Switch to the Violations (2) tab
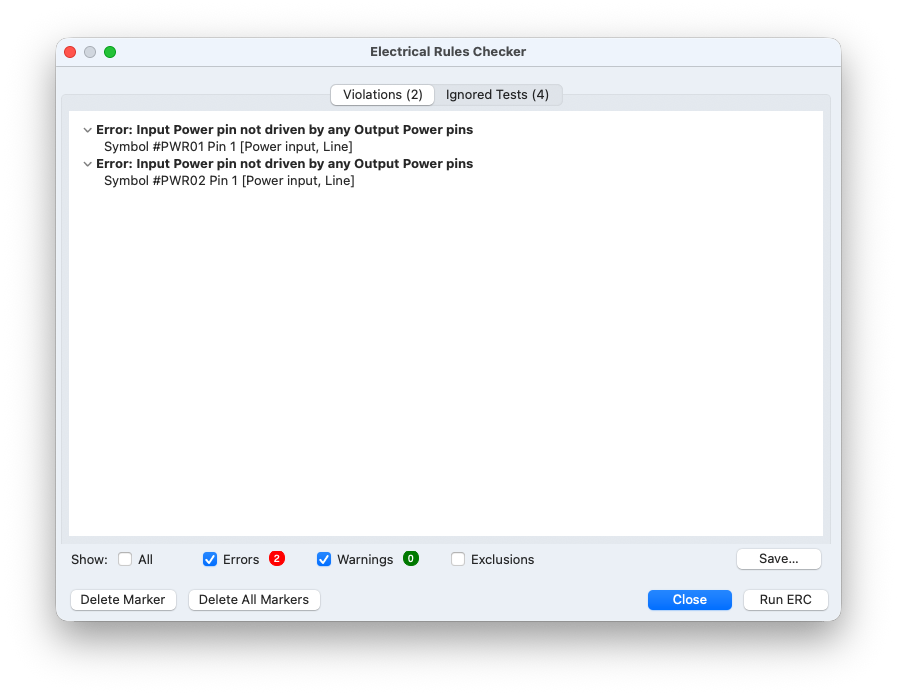Viewport: 897px width, 695px height. tap(382, 95)
